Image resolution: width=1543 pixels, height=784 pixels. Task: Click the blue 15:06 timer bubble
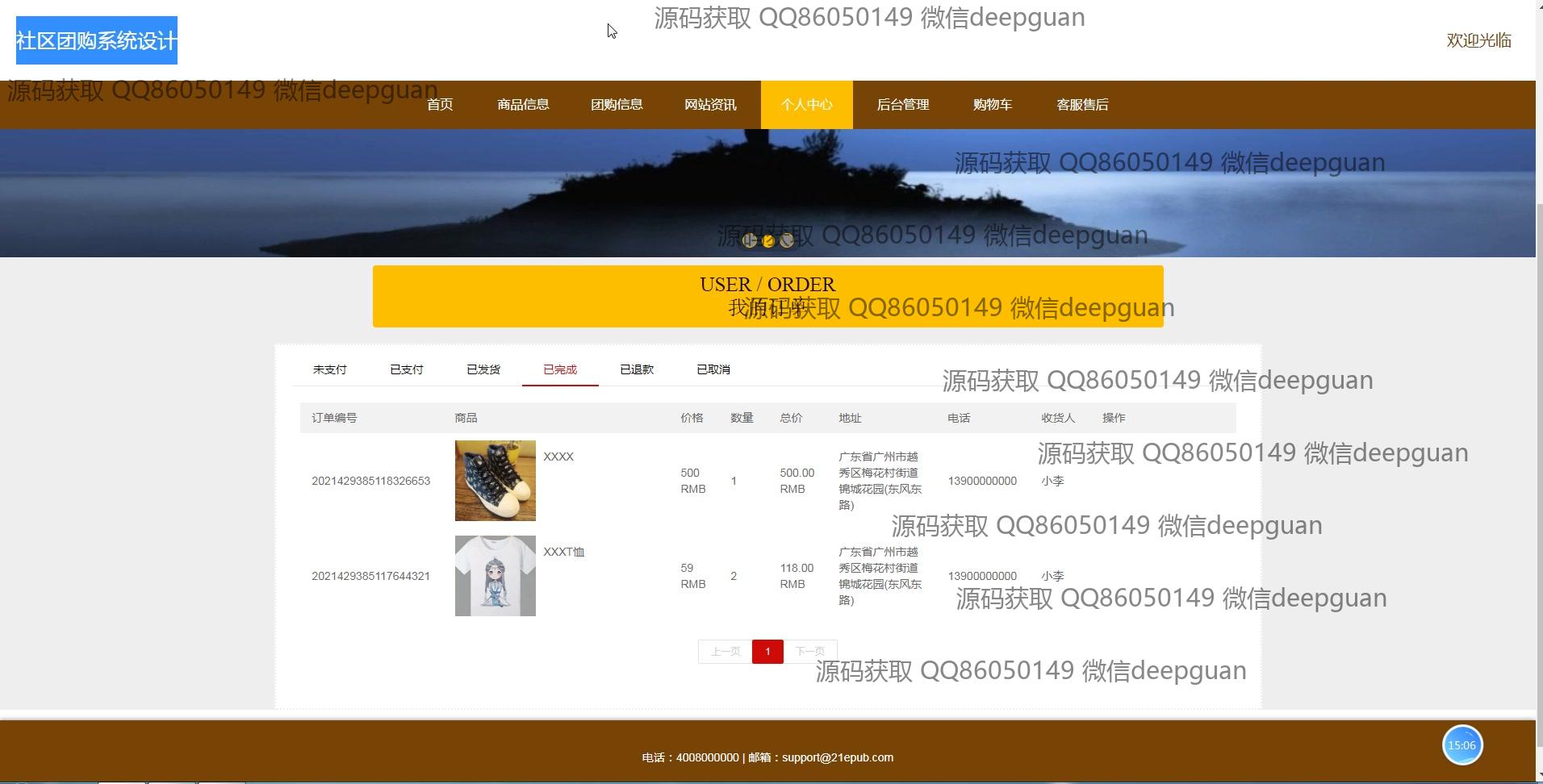click(x=1461, y=745)
